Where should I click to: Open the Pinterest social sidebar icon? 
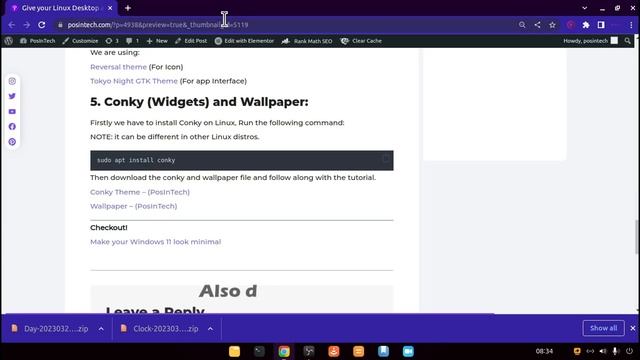[x=12, y=142]
